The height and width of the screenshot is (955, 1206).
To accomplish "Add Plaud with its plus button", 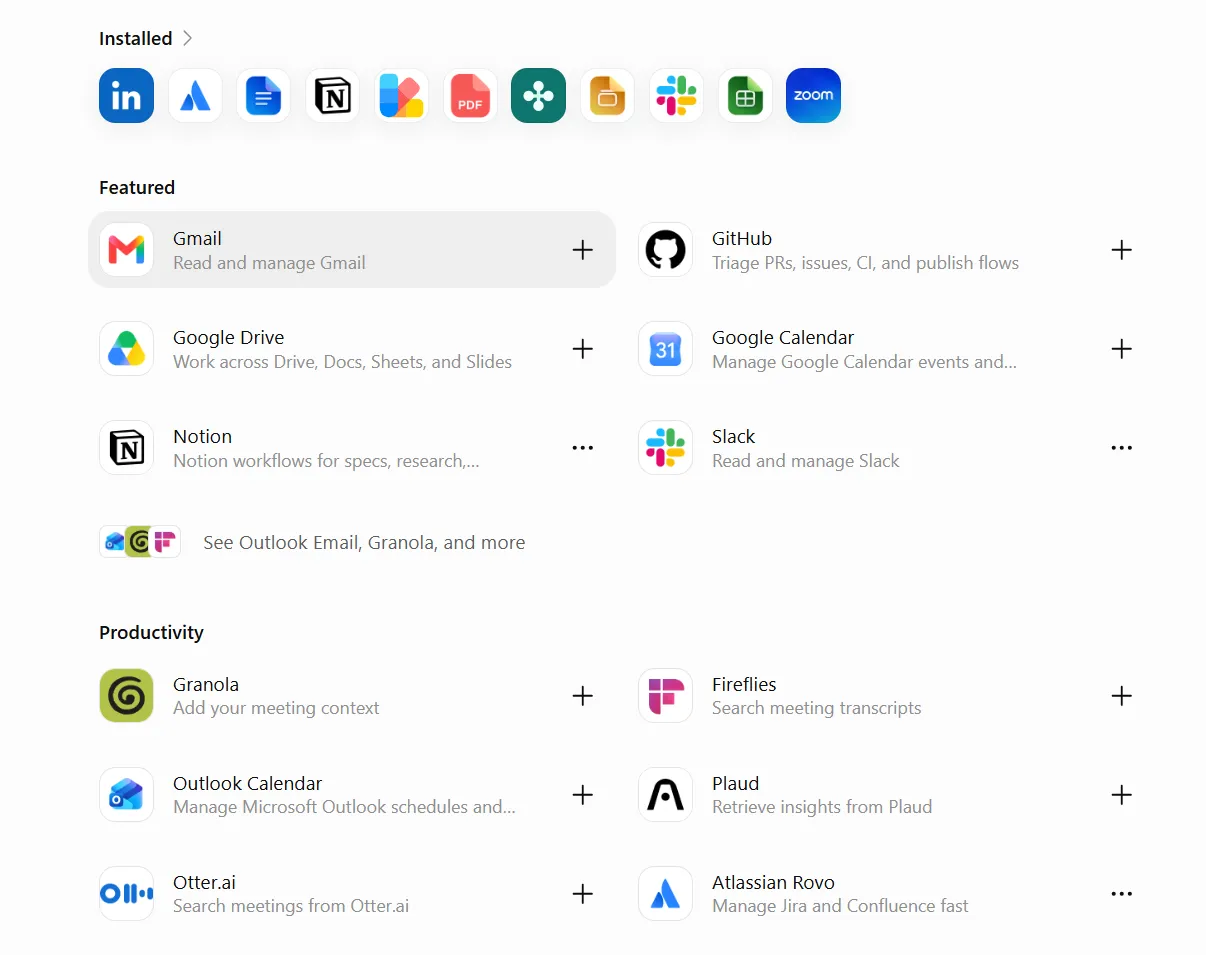I will pos(1122,794).
